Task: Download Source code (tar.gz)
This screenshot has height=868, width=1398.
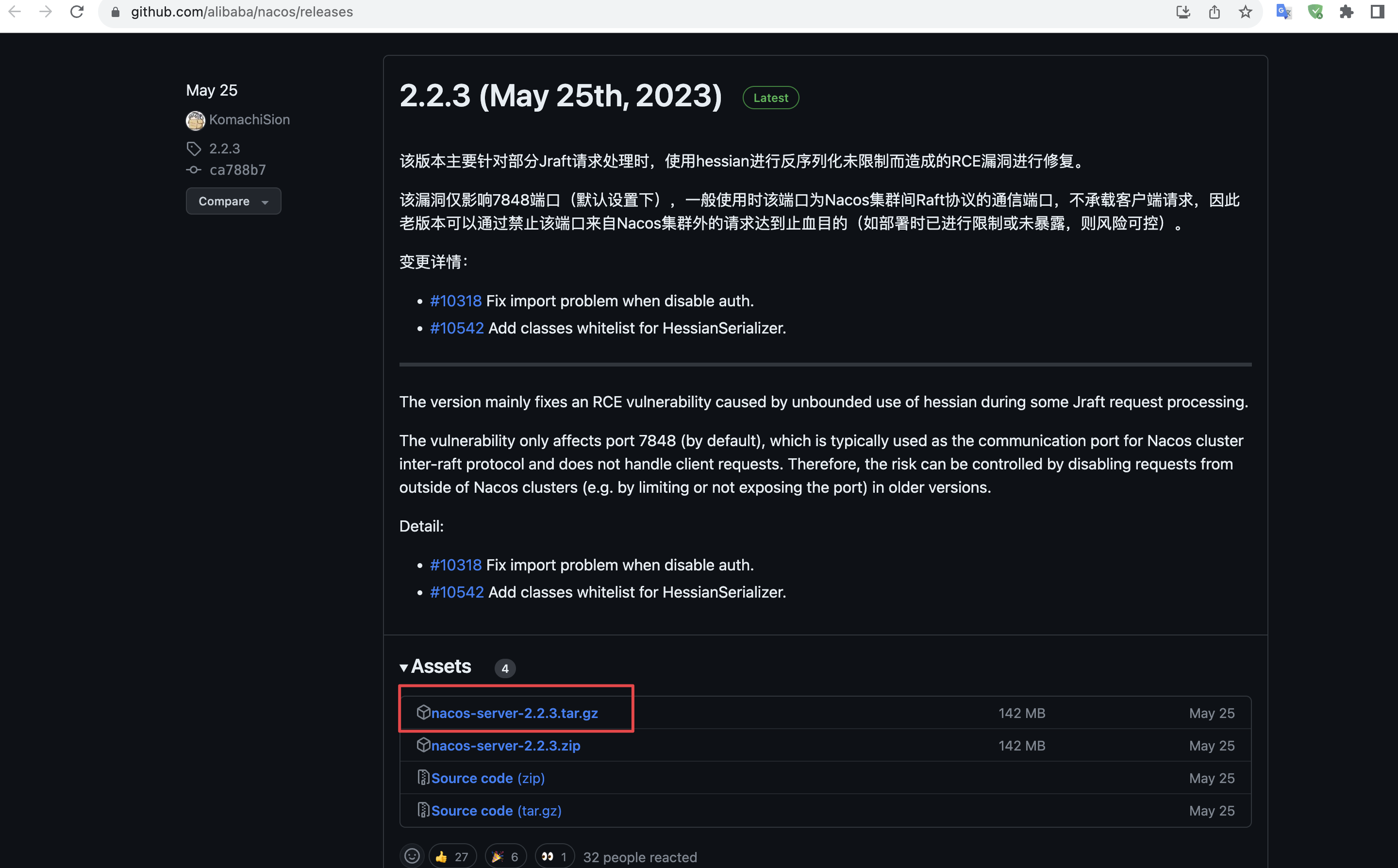Action: (x=497, y=811)
